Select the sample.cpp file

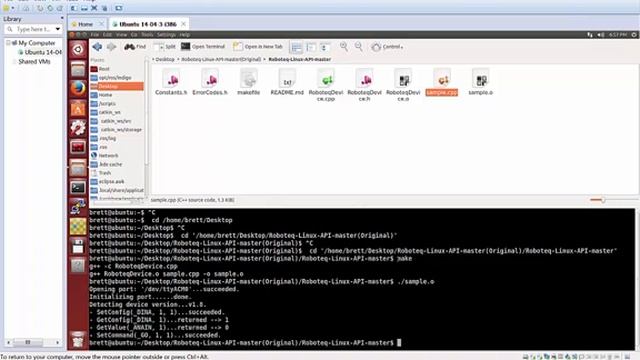click(442, 82)
